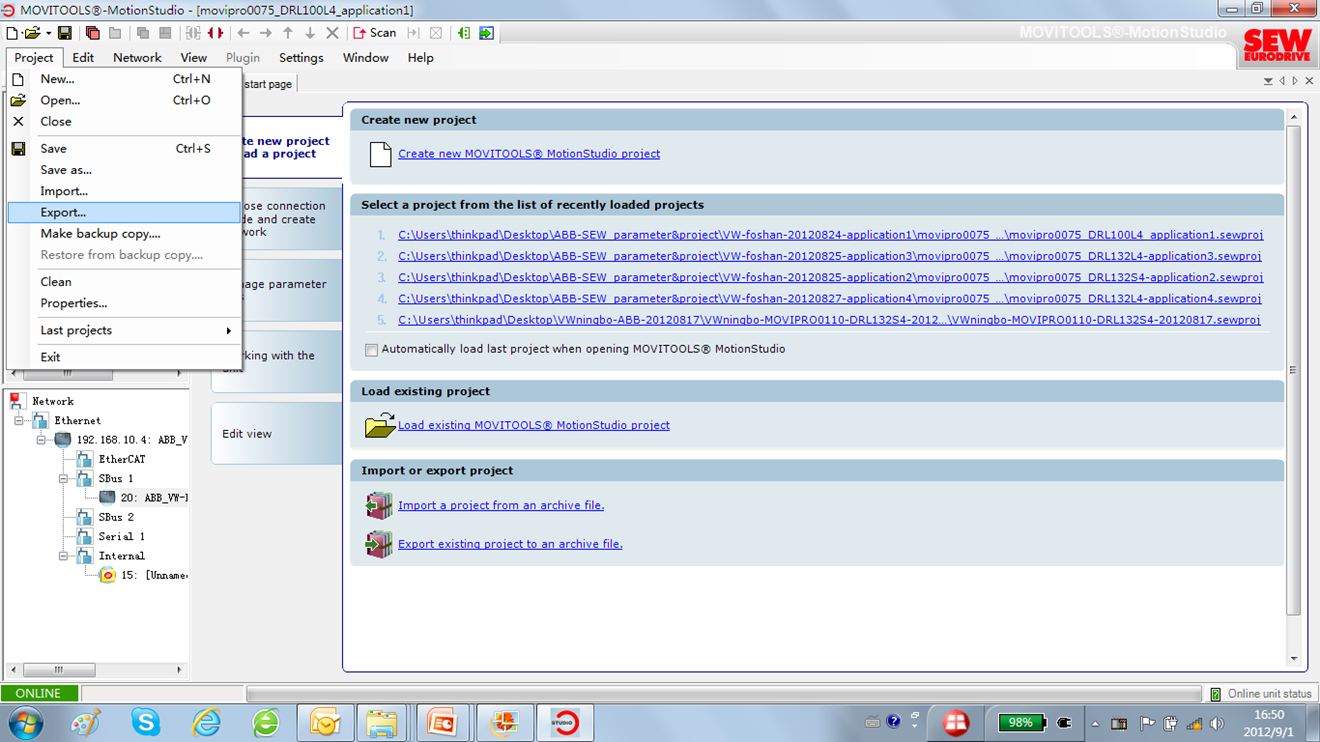The height and width of the screenshot is (742, 1320).
Task: Collapse the Ethernet node in network tree
Action: tap(19, 421)
